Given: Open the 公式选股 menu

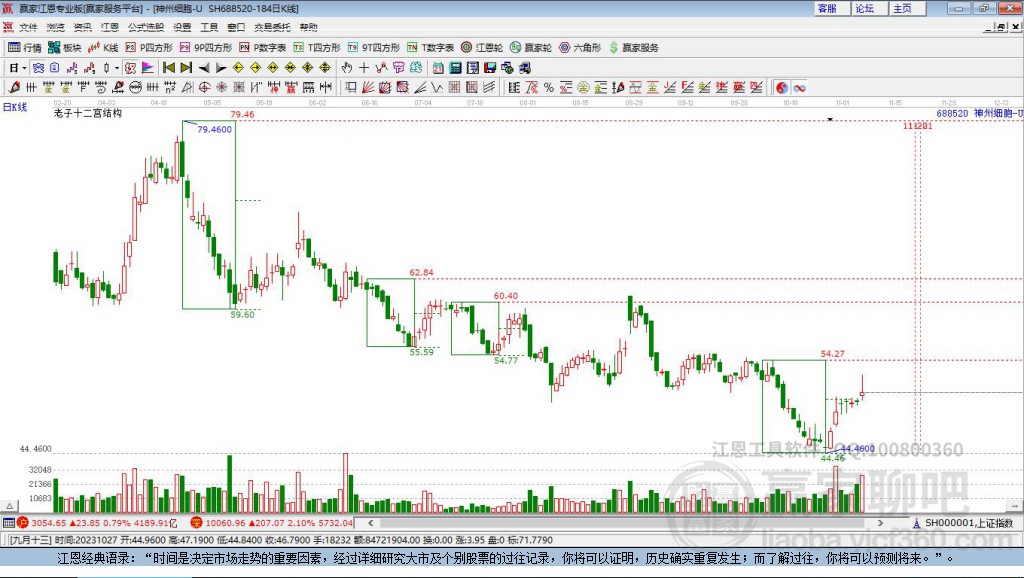Looking at the screenshot, I should (x=146, y=27).
